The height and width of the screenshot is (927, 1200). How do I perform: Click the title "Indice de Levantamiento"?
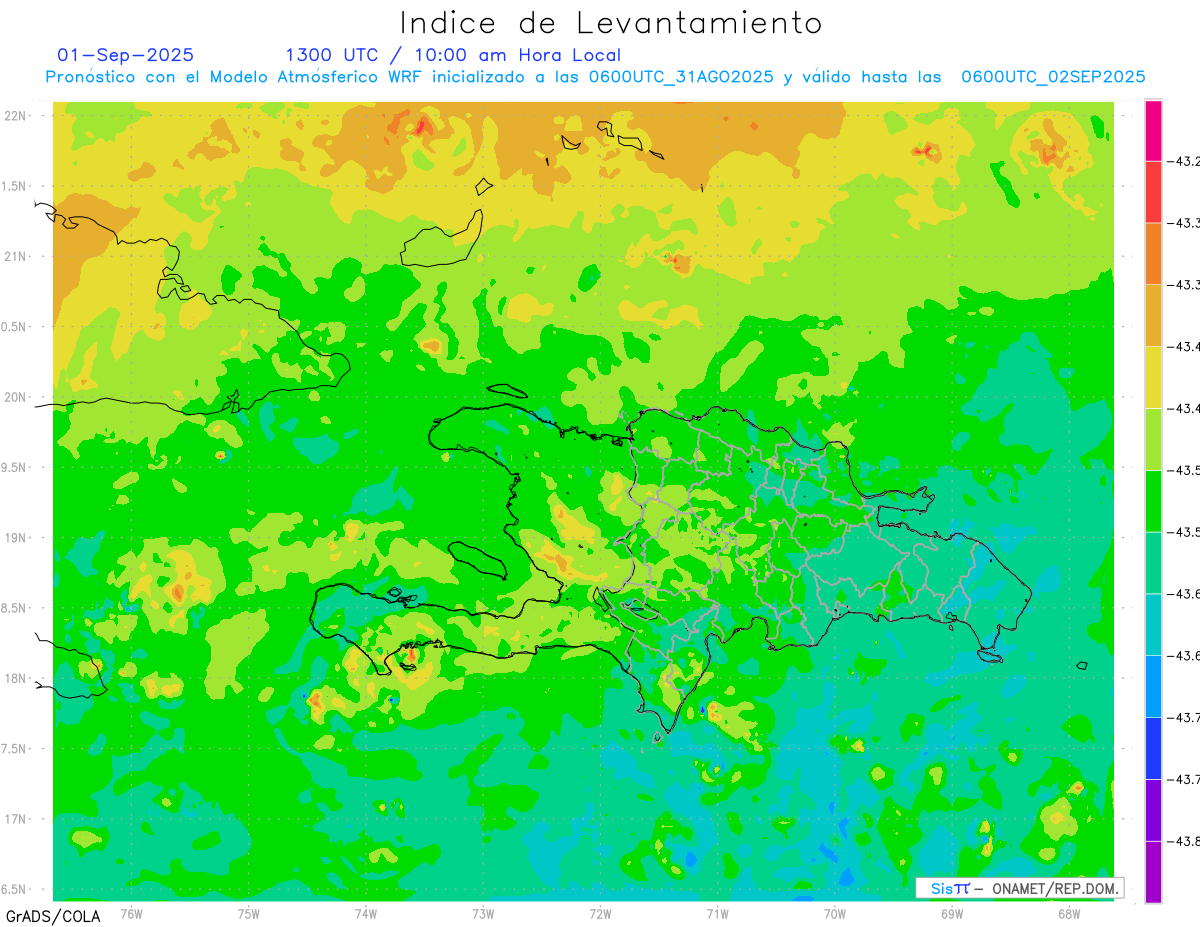(x=611, y=23)
